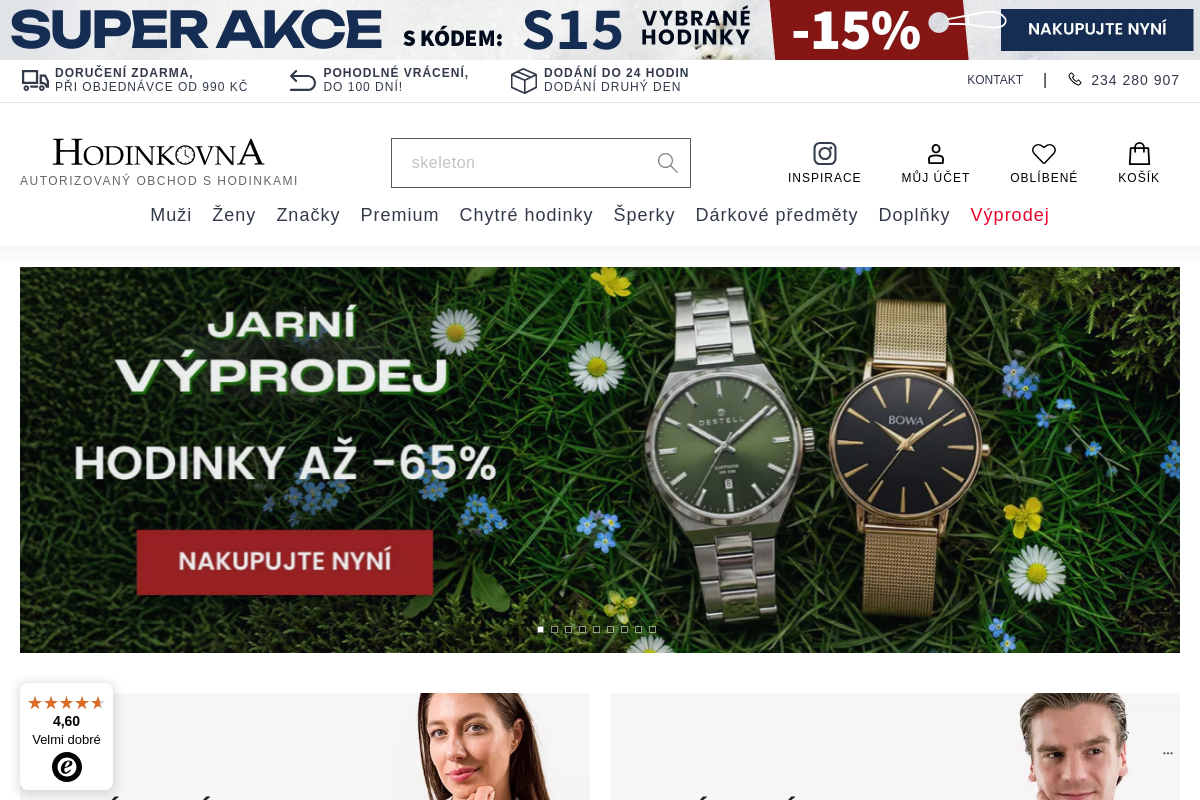Open Oblíbené heart icon
The height and width of the screenshot is (800, 1200).
(1044, 153)
